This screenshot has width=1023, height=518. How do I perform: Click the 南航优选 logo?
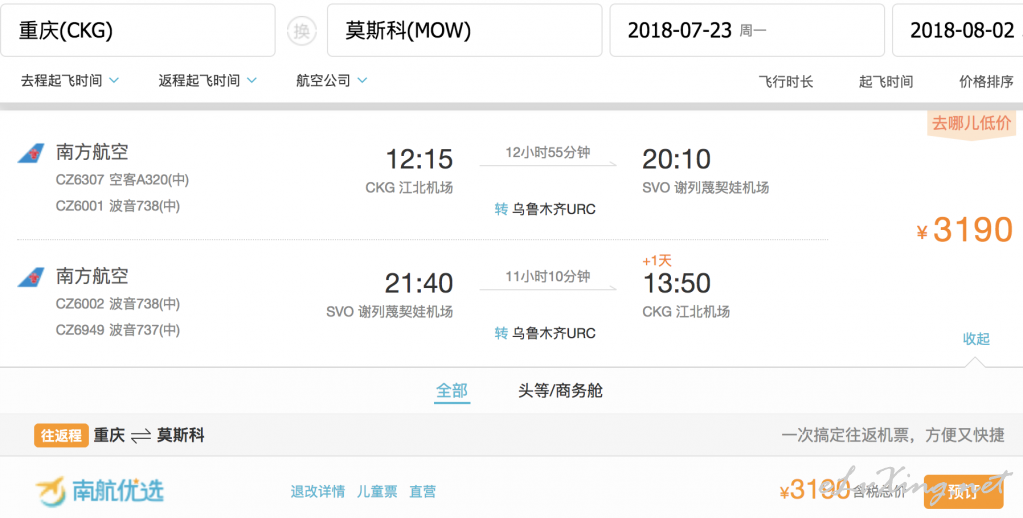tap(100, 491)
